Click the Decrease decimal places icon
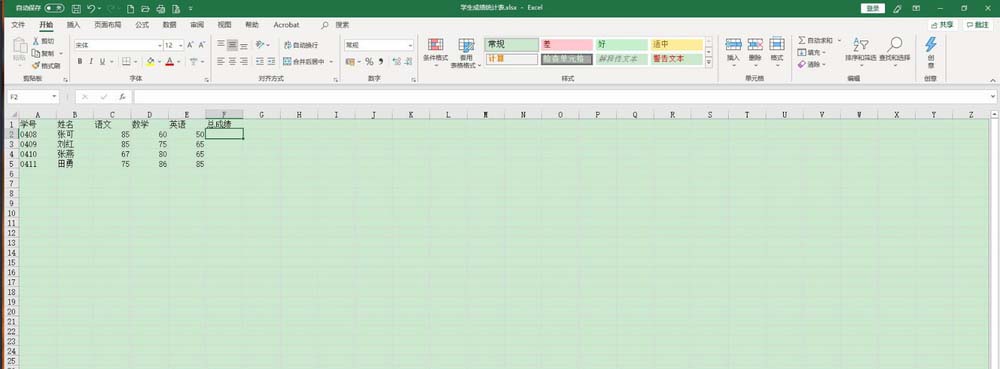This screenshot has width=1000, height=369. tap(408, 62)
